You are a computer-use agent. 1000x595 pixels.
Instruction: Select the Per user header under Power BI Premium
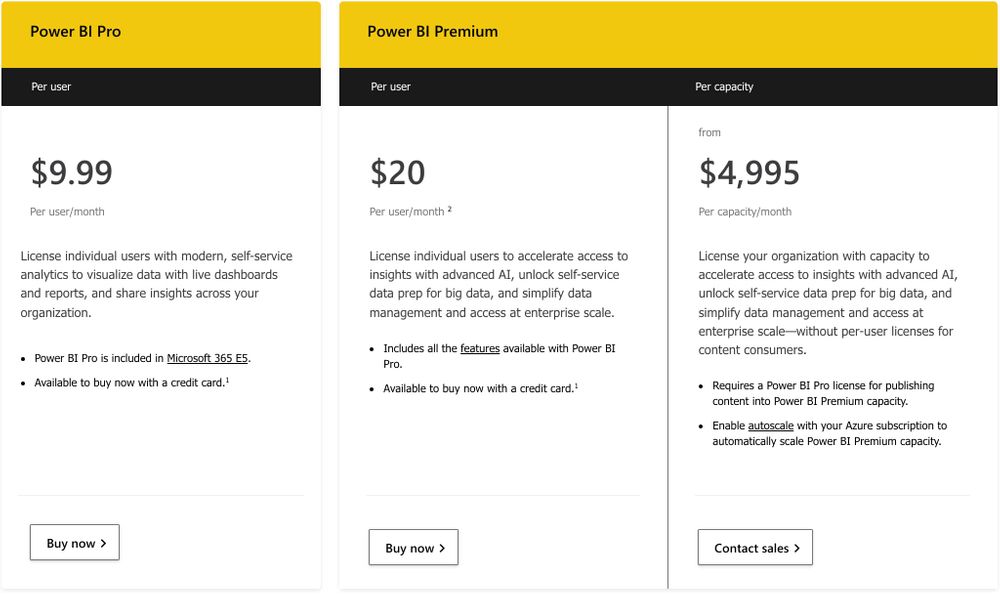point(391,87)
